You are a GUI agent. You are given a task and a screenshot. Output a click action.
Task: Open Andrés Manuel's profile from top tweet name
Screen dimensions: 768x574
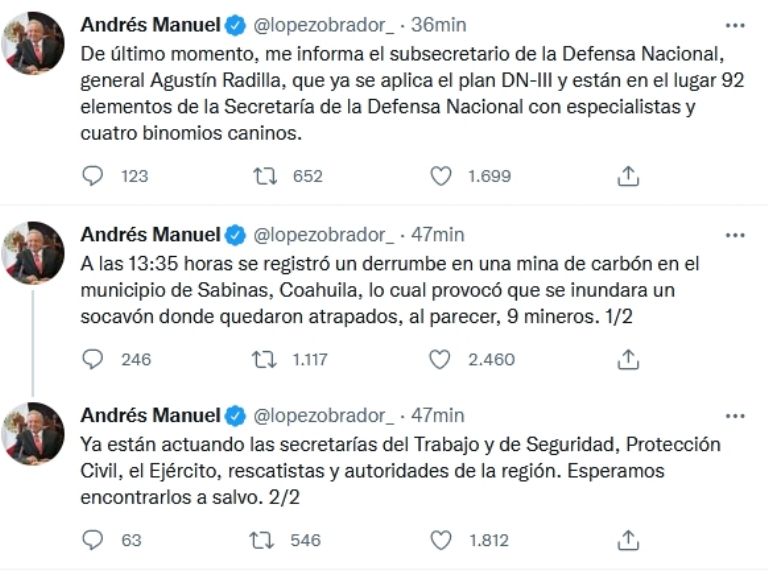tap(150, 24)
